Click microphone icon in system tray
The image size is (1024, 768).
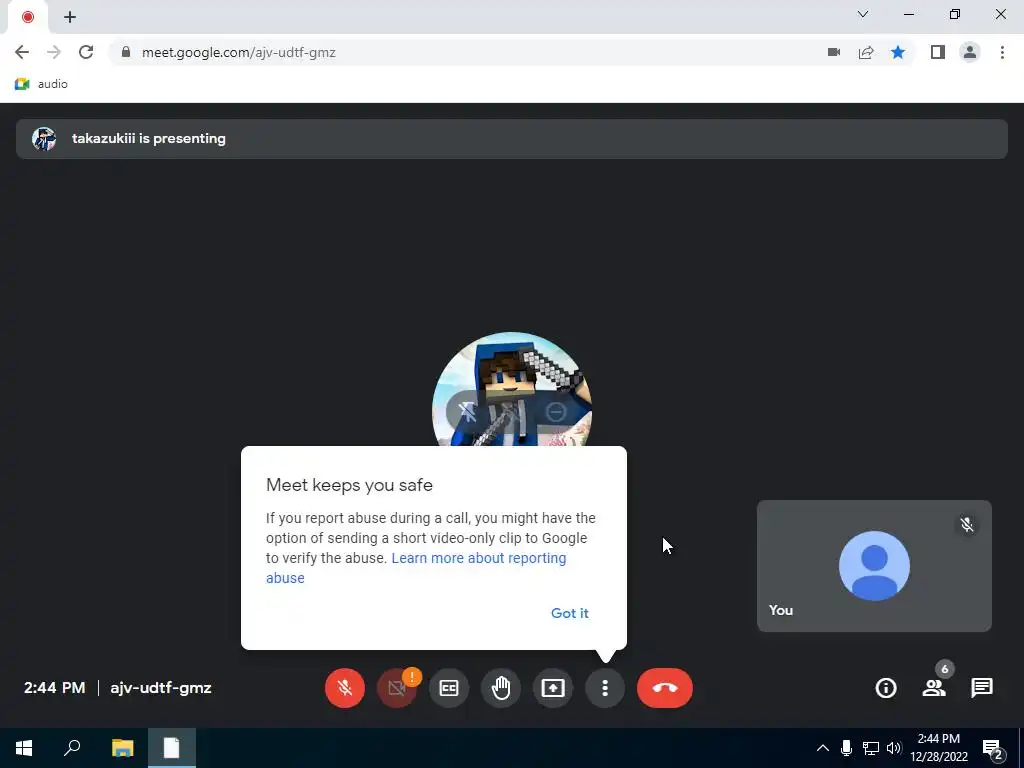click(846, 748)
